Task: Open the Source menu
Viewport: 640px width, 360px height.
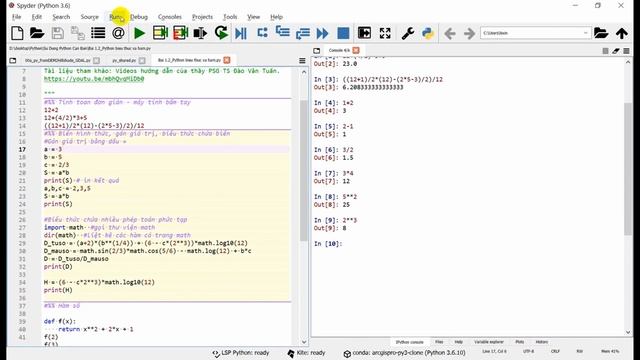Action: [89, 17]
